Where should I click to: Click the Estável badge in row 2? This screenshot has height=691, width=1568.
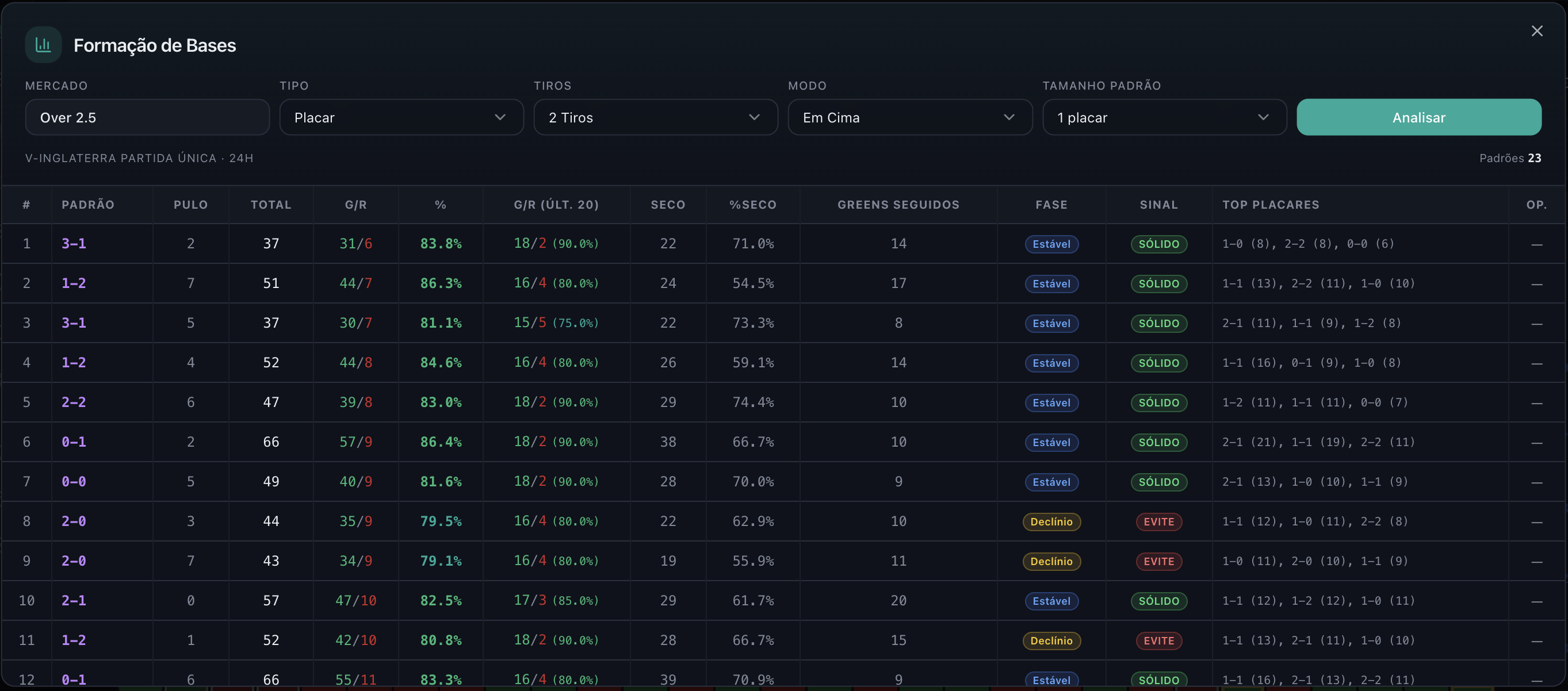(1051, 283)
